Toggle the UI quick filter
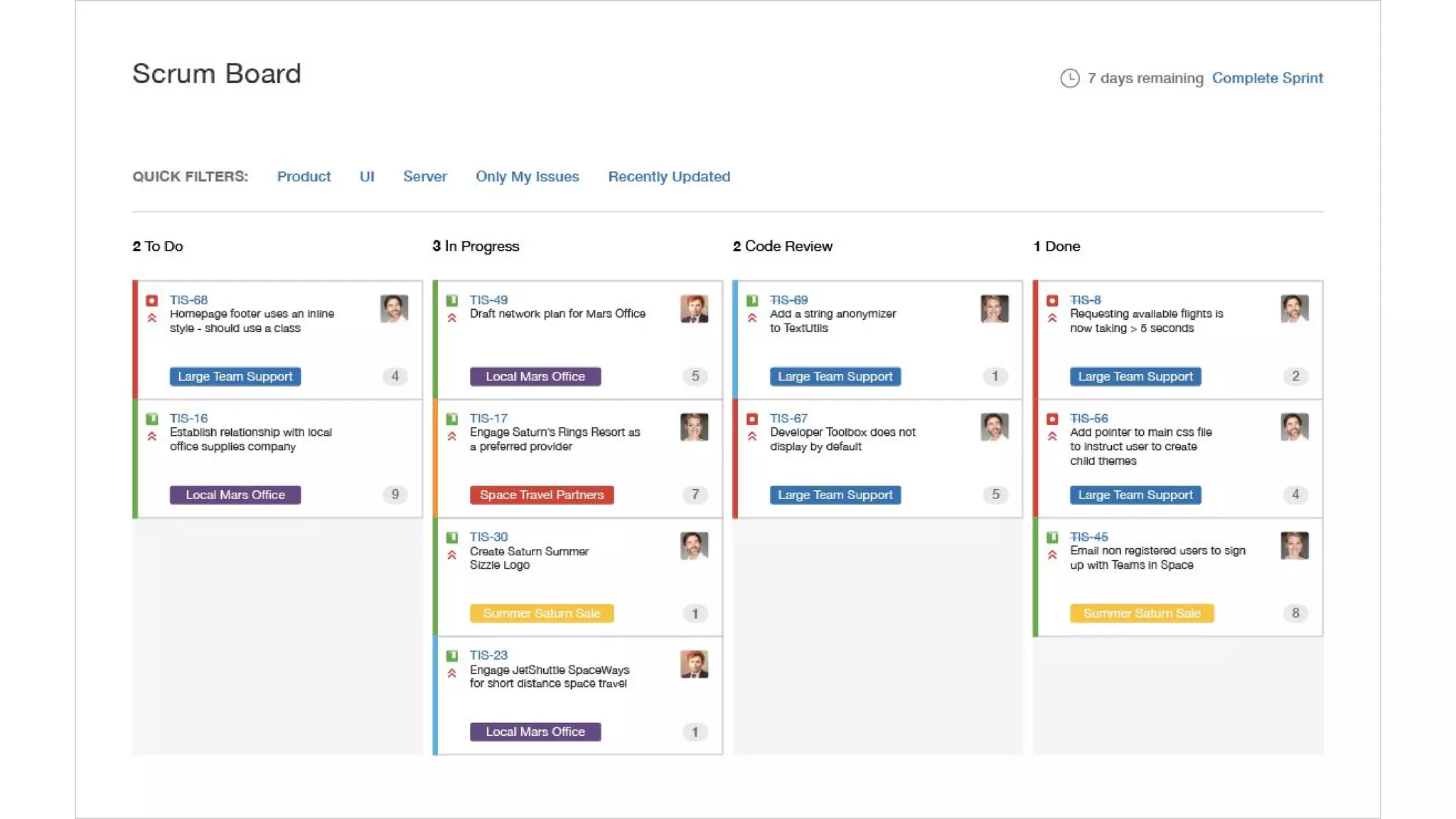 pos(367,176)
